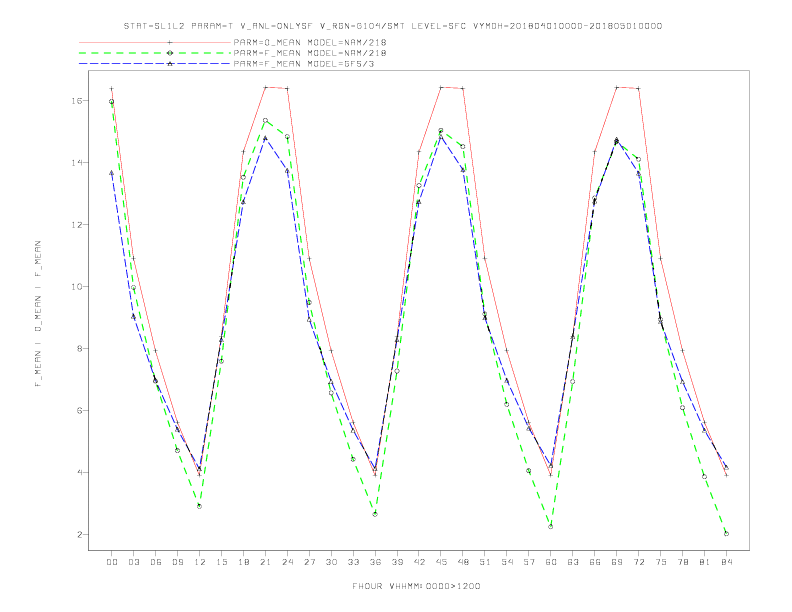Click x-axis tick label 69
Screen dimensions: 792x612
(617, 562)
